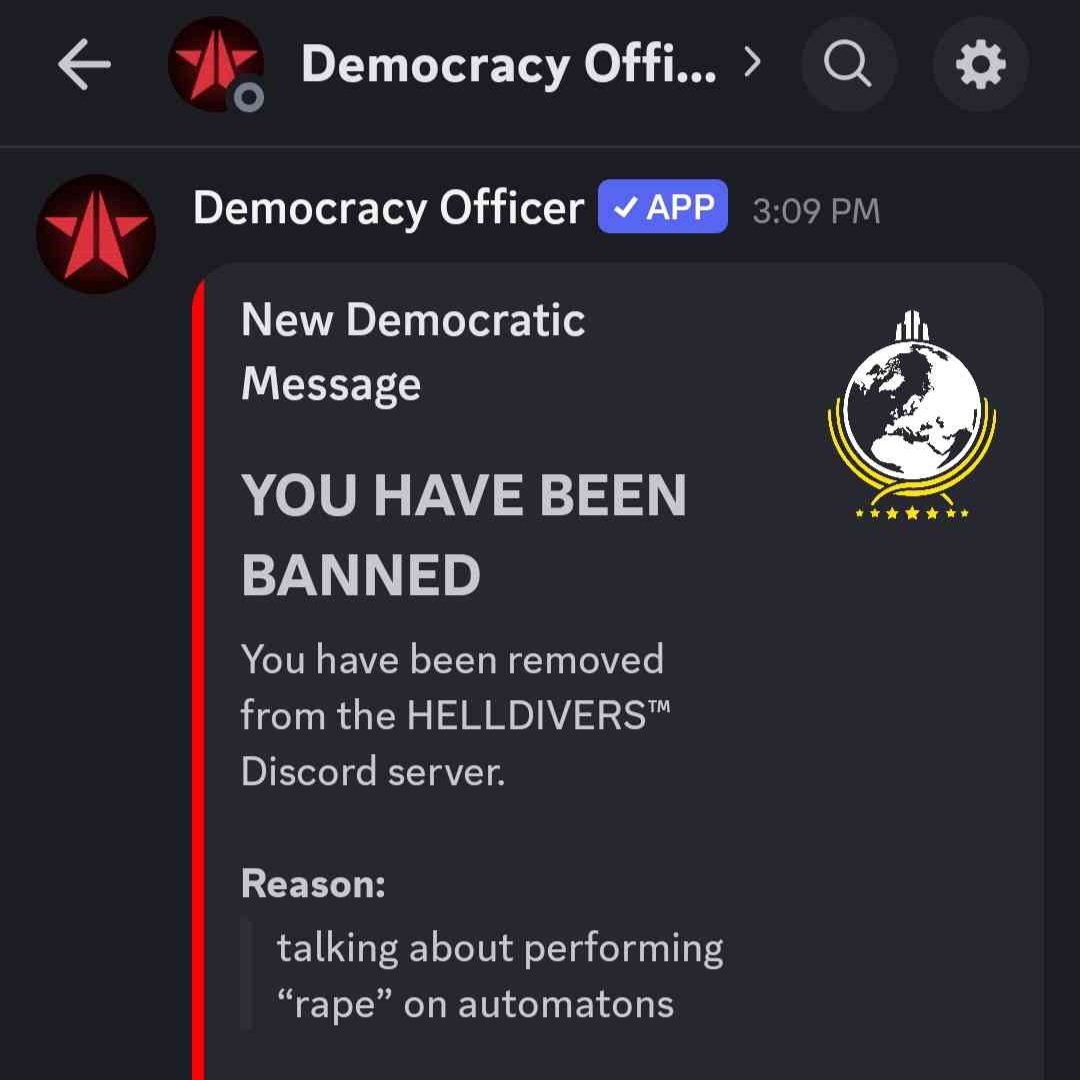The width and height of the screenshot is (1080, 1080).
Task: Tap the yellow stars under the globe
Action: click(912, 513)
